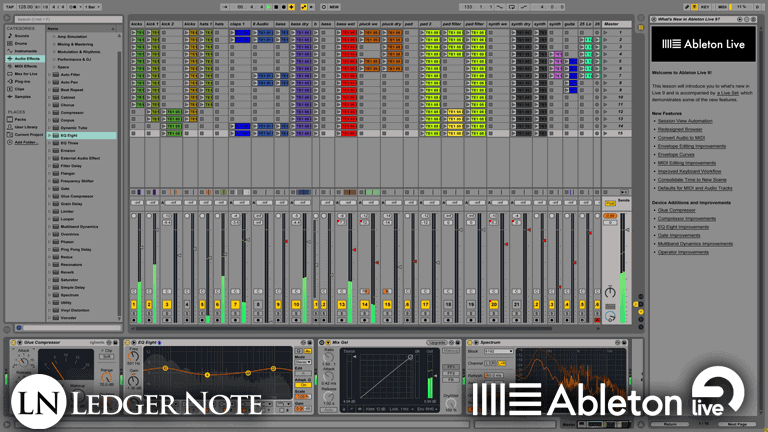Open Glue Compressor help link
768x432 pixels.
click(676, 210)
